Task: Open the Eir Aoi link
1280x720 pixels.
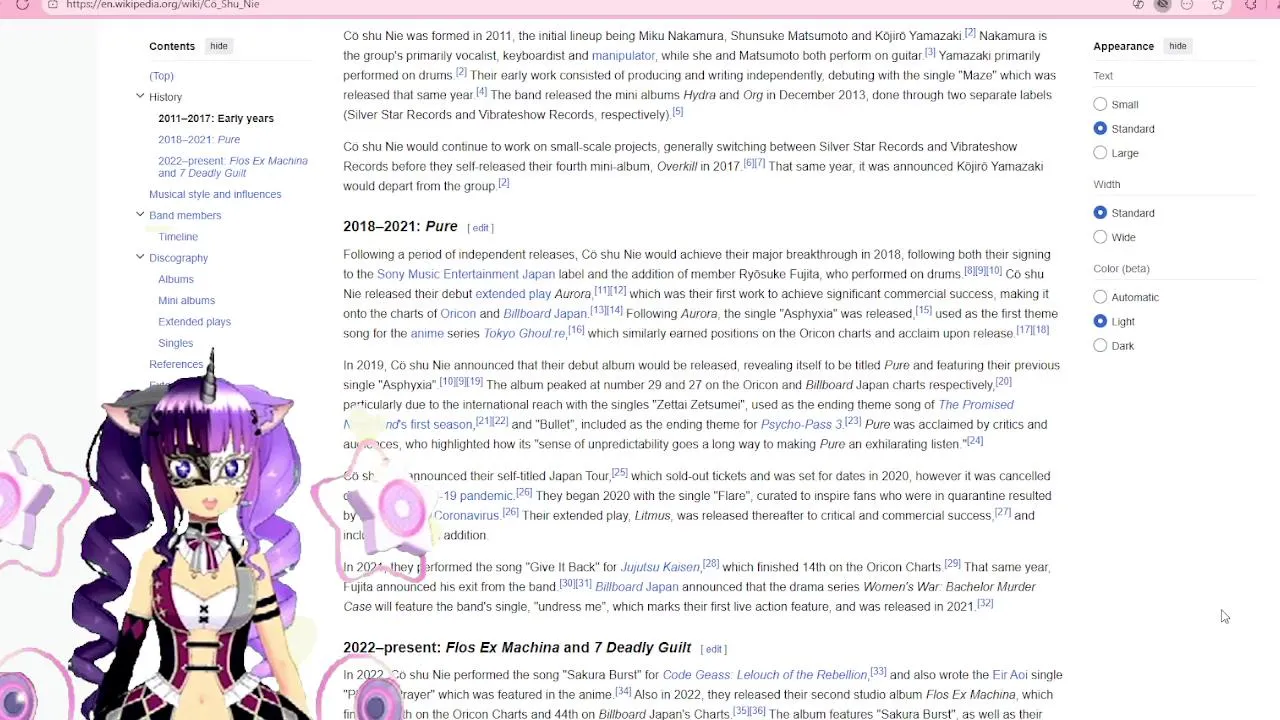Action: pos(1010,675)
